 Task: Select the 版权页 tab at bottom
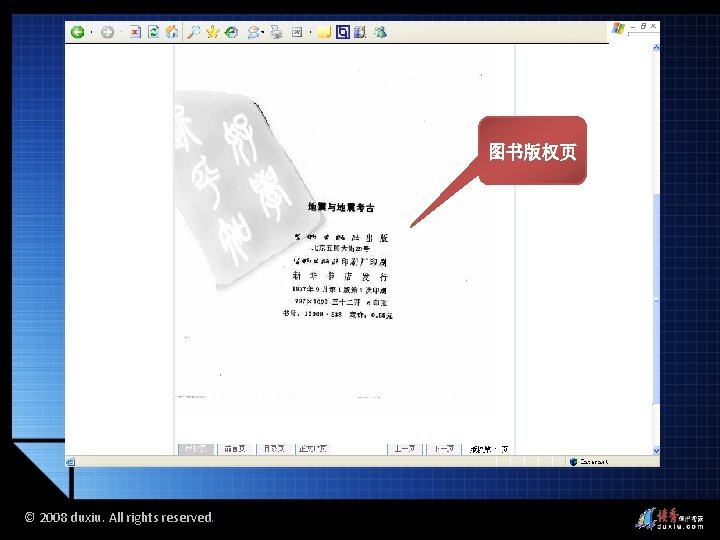pos(196,449)
